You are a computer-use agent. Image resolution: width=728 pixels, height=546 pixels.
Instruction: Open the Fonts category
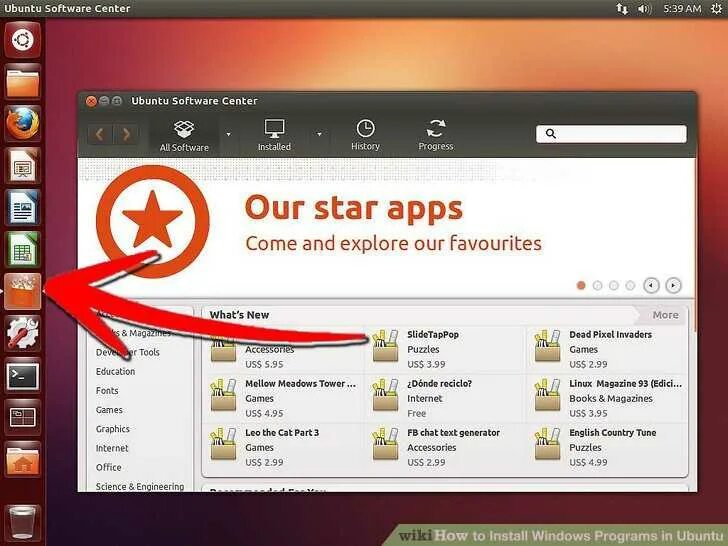[x=107, y=390]
